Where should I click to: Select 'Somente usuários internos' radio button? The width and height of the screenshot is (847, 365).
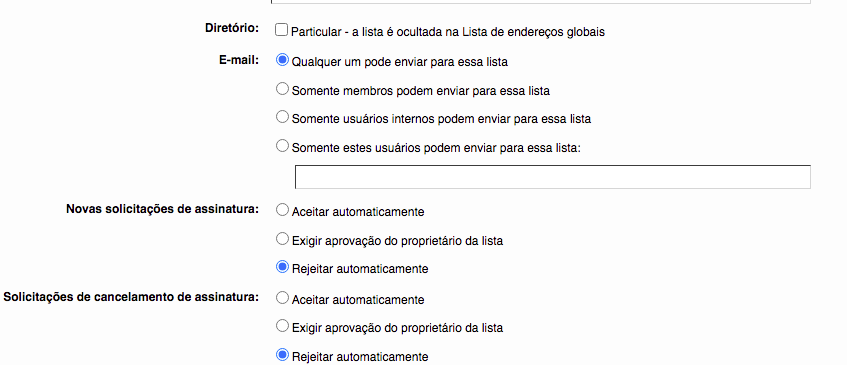[x=282, y=117]
